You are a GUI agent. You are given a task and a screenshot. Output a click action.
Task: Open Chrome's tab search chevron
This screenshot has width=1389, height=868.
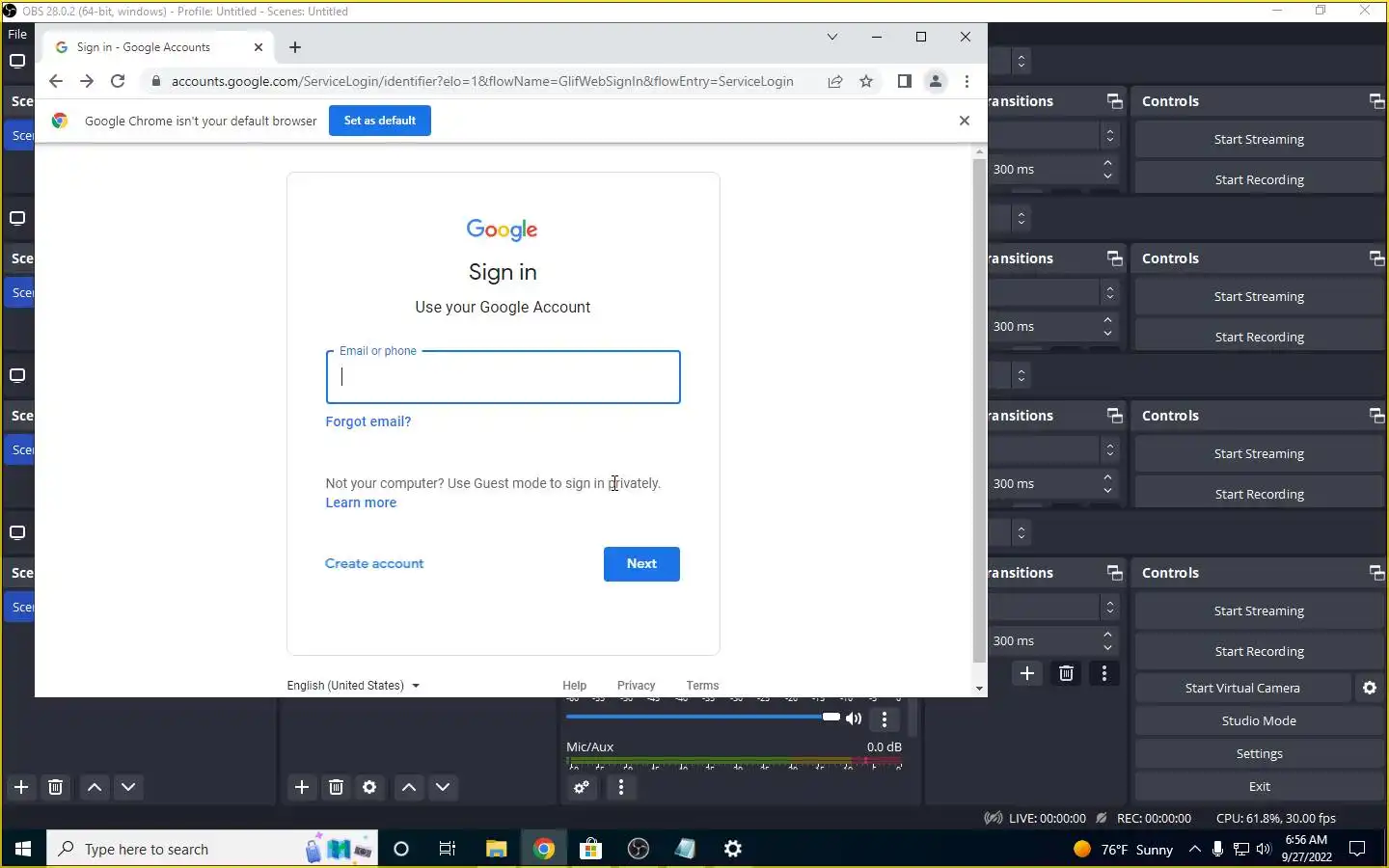coord(831,37)
